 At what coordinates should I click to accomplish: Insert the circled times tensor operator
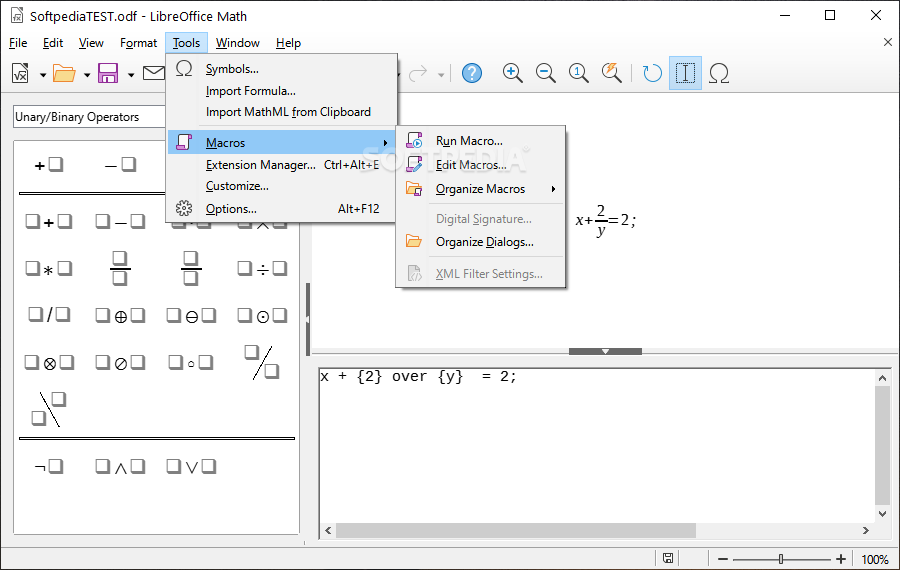(49, 363)
